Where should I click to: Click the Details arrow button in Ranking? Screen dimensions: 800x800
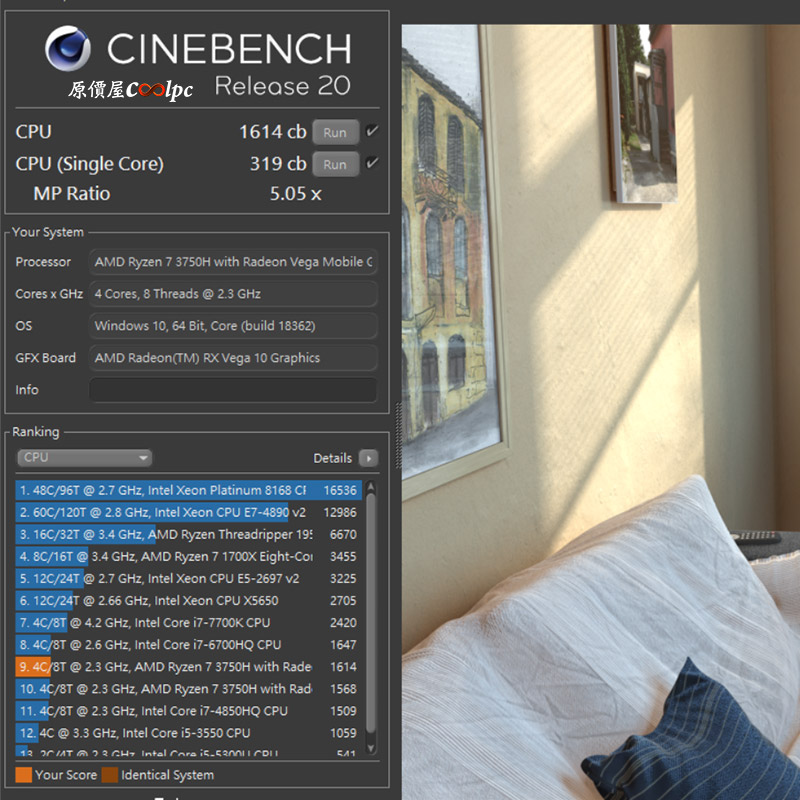[x=368, y=458]
